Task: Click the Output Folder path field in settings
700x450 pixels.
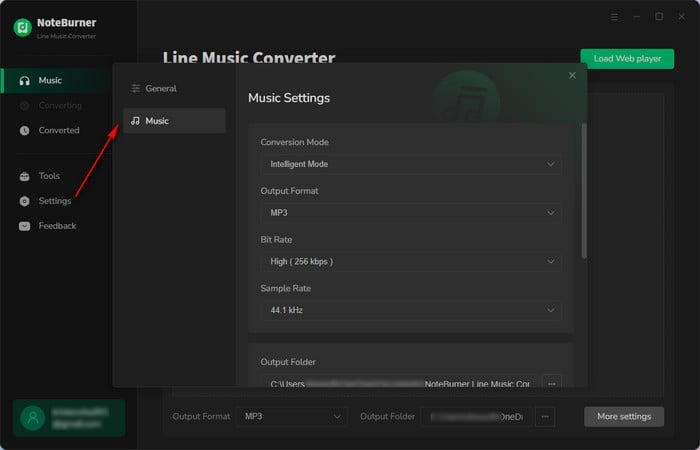Action: 399,382
